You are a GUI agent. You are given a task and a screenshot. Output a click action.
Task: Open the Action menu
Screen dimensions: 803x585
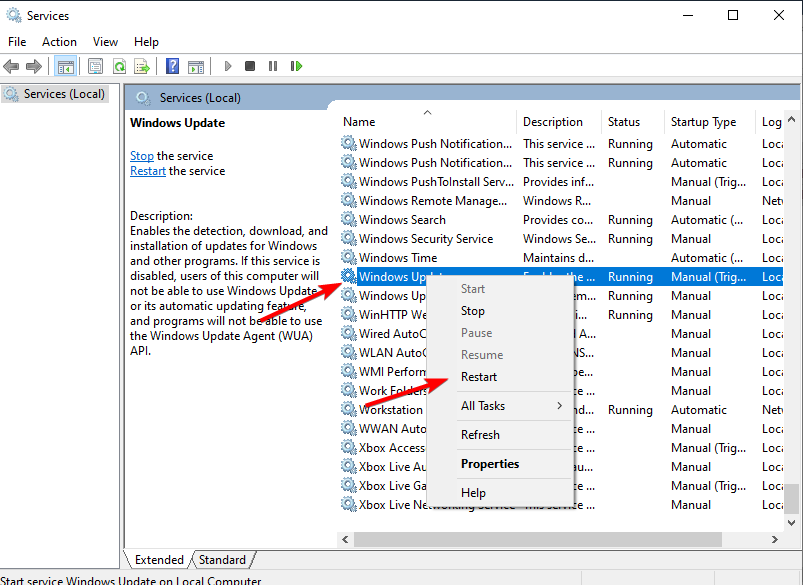click(59, 41)
